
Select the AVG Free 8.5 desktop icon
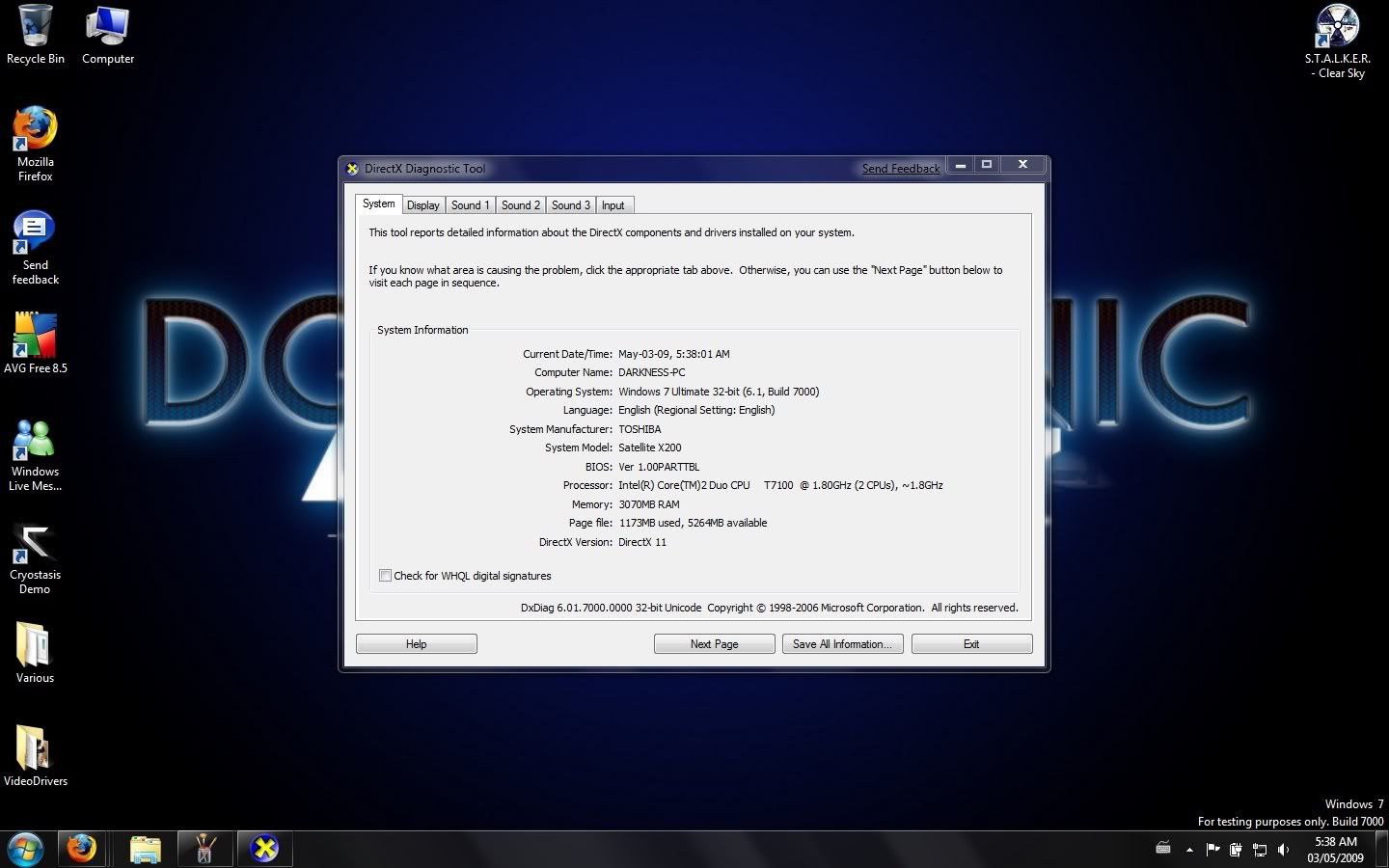click(35, 343)
